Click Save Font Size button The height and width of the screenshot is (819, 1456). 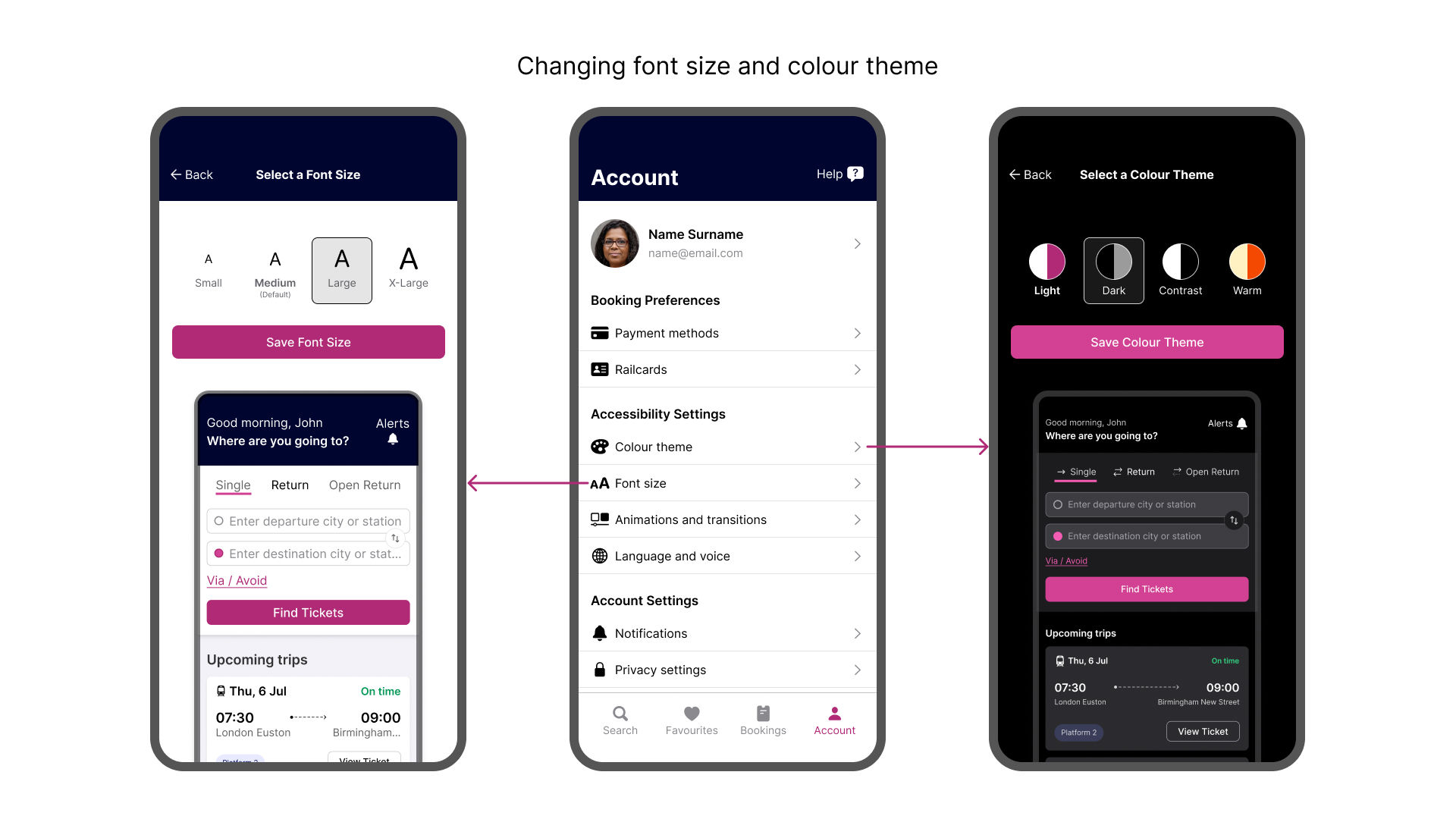308,342
